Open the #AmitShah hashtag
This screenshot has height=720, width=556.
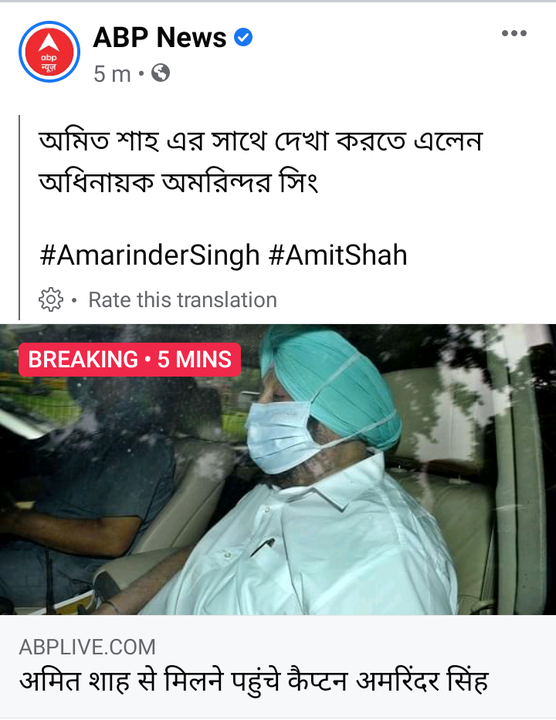[x=338, y=255]
